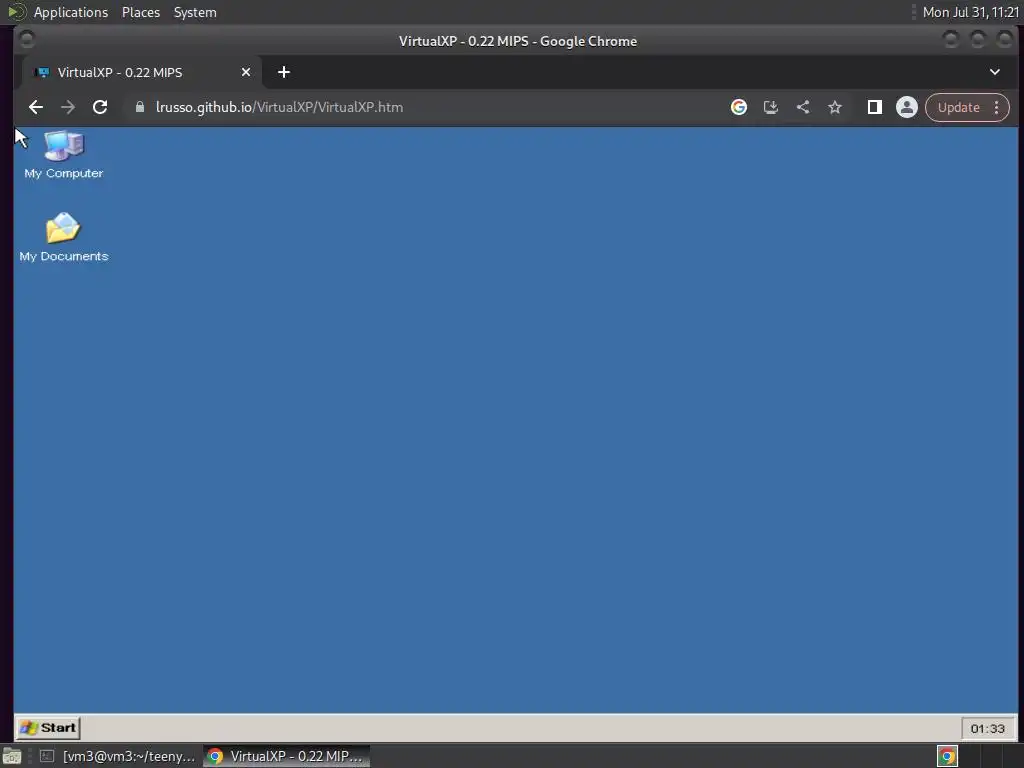
Task: Open the Chrome profile avatar
Action: (906, 107)
